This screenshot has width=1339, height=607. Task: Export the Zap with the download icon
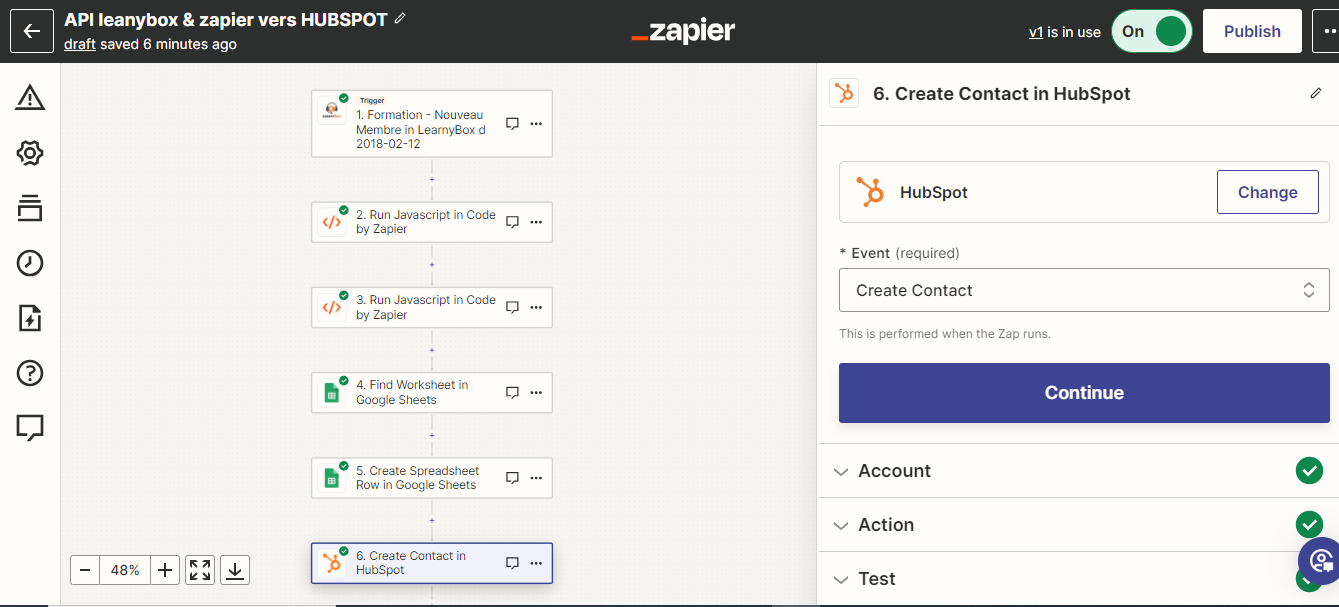pyautogui.click(x=235, y=570)
